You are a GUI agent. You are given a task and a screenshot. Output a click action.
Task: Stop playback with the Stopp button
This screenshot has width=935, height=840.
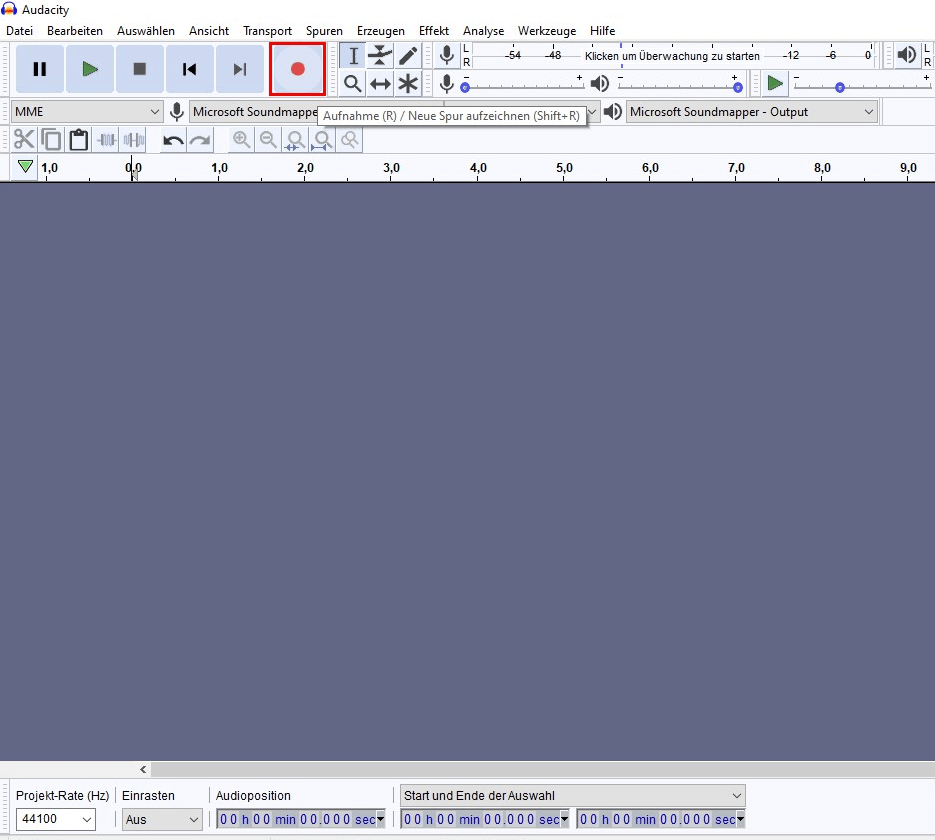140,68
